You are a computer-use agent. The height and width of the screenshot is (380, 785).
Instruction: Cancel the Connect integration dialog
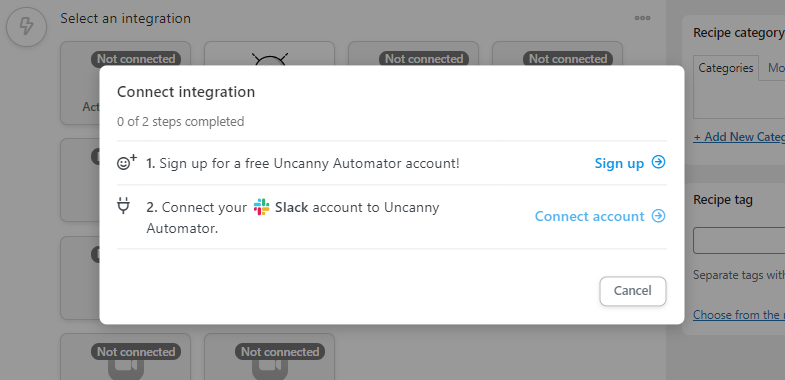(633, 291)
